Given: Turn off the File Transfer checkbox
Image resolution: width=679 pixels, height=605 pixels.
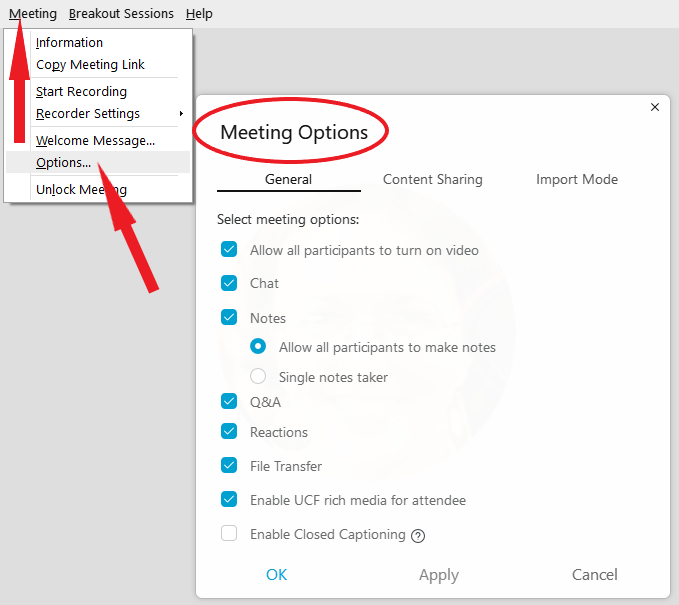Looking at the screenshot, I should 229,466.
